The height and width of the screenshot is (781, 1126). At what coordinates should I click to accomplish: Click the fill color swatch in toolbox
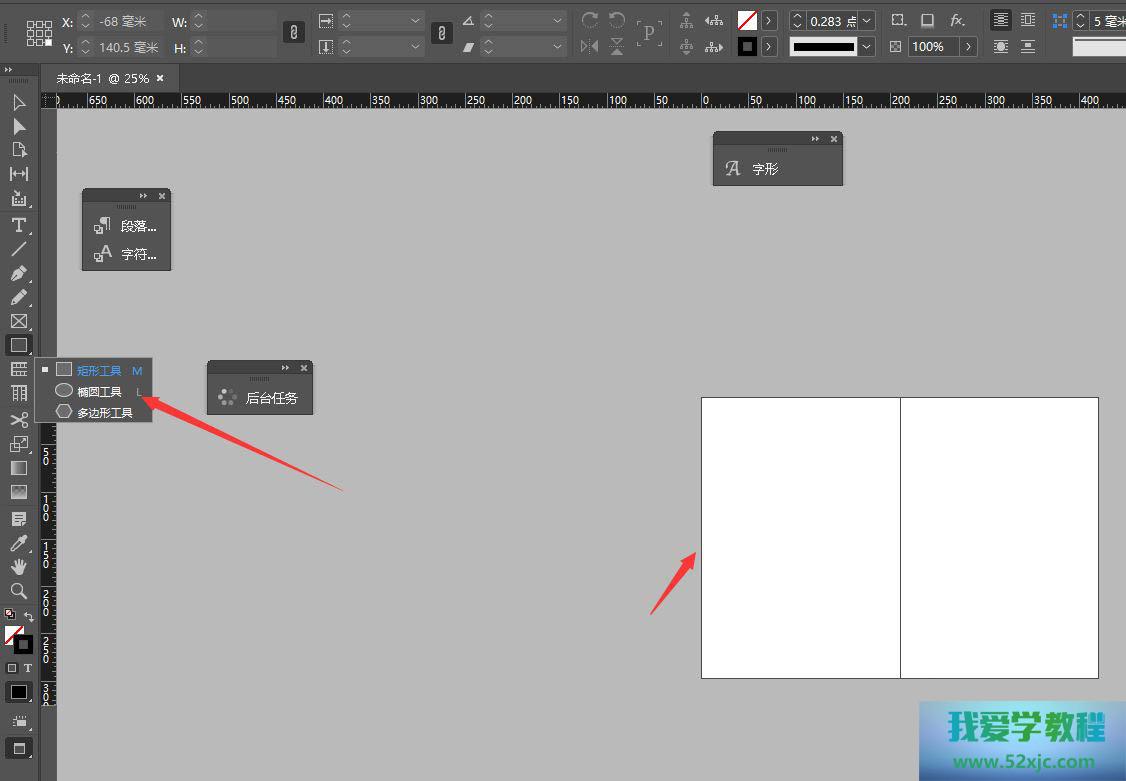pos(13,635)
